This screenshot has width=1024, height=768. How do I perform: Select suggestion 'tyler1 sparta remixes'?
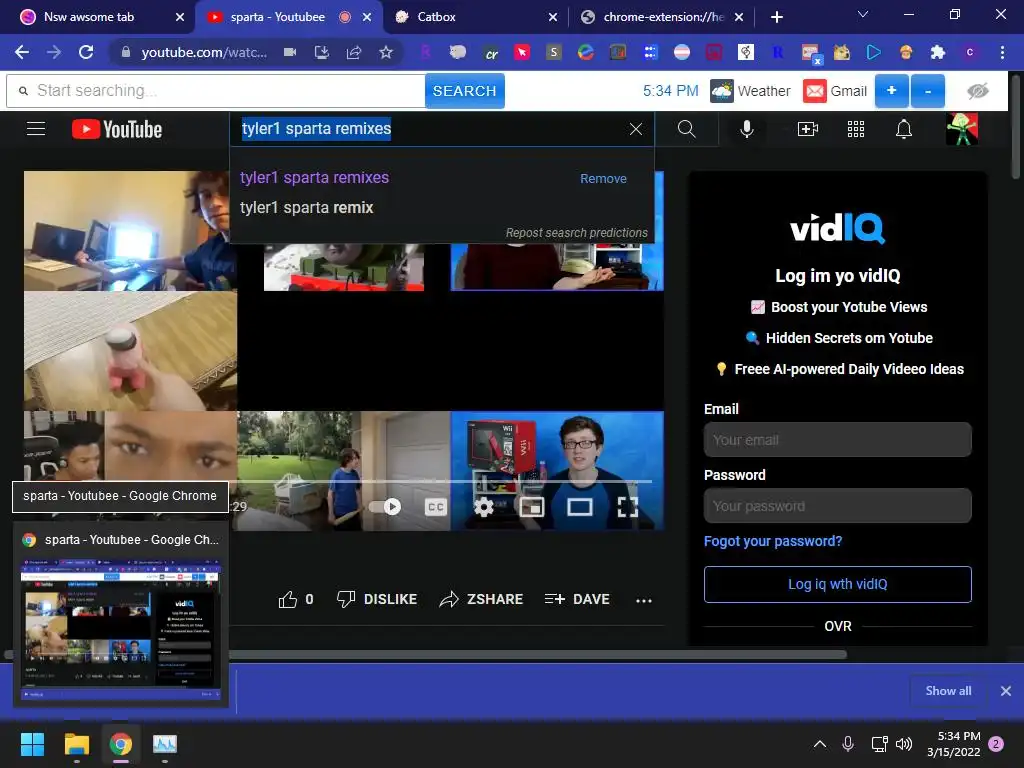click(x=314, y=178)
